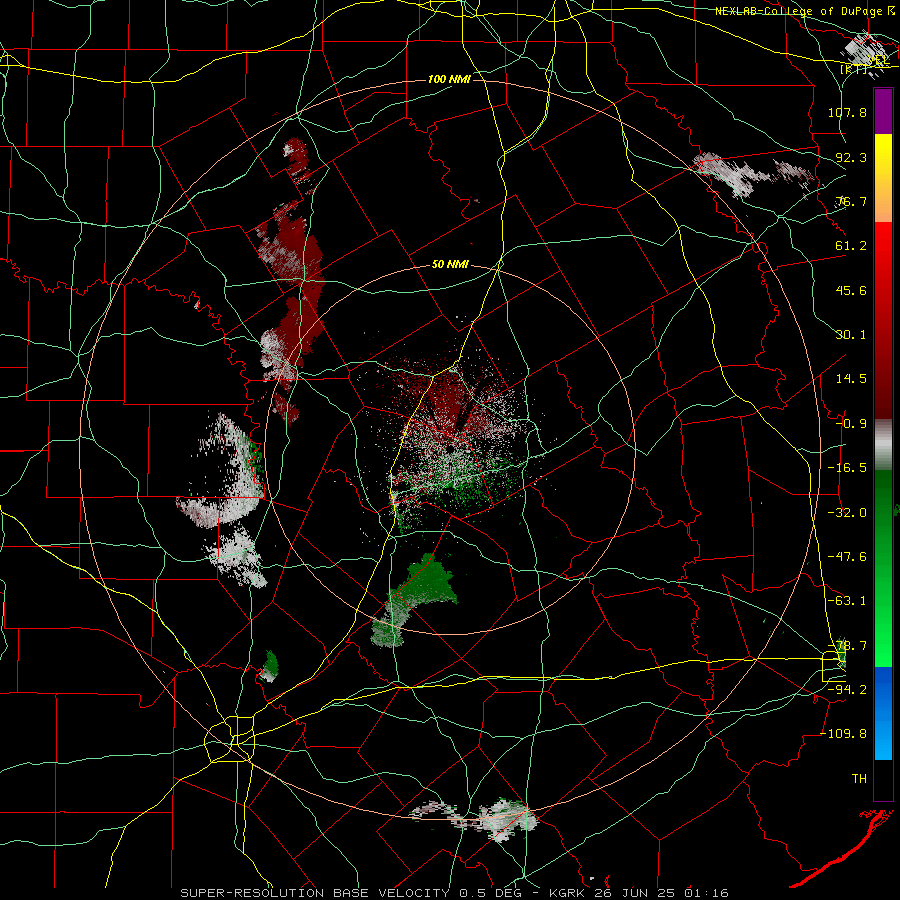Select the -16.5 velocity scale value

point(847,468)
